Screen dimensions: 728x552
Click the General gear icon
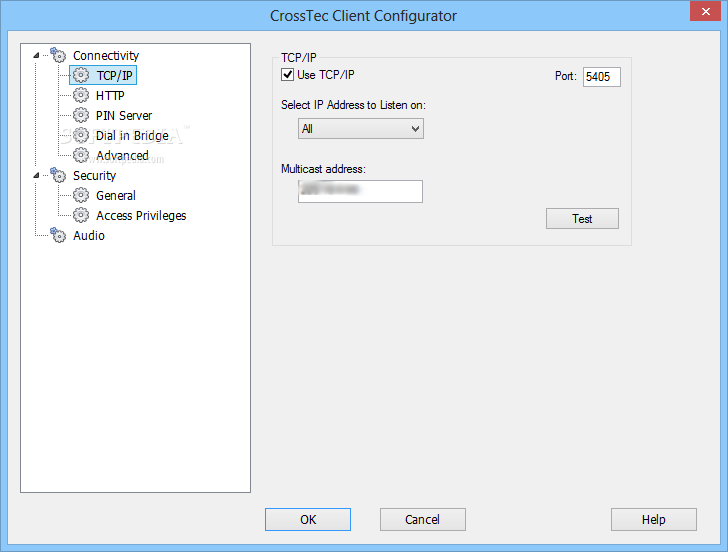coord(81,195)
